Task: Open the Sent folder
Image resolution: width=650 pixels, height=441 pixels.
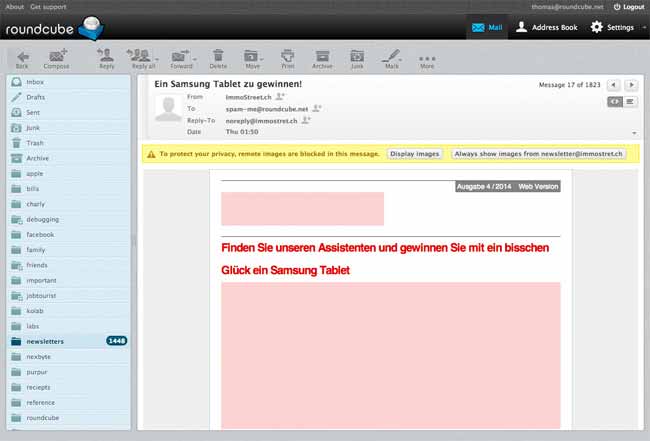Action: [68, 112]
